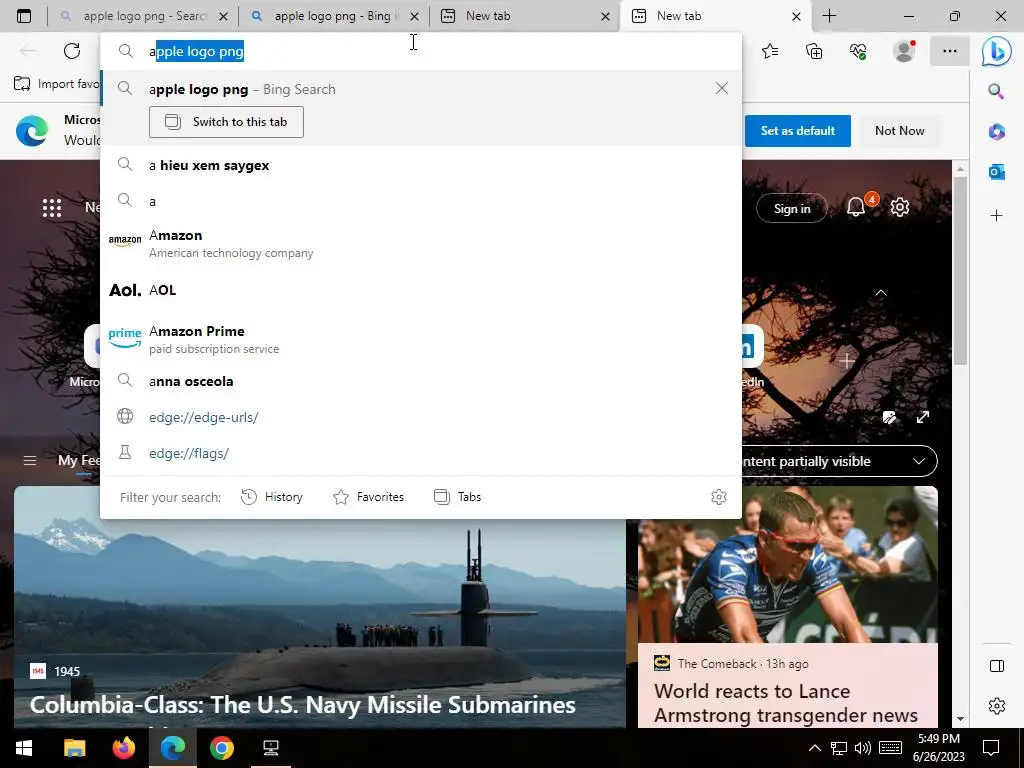Launch Firefox from taskbar
This screenshot has height=768, width=1024.
tap(123, 748)
